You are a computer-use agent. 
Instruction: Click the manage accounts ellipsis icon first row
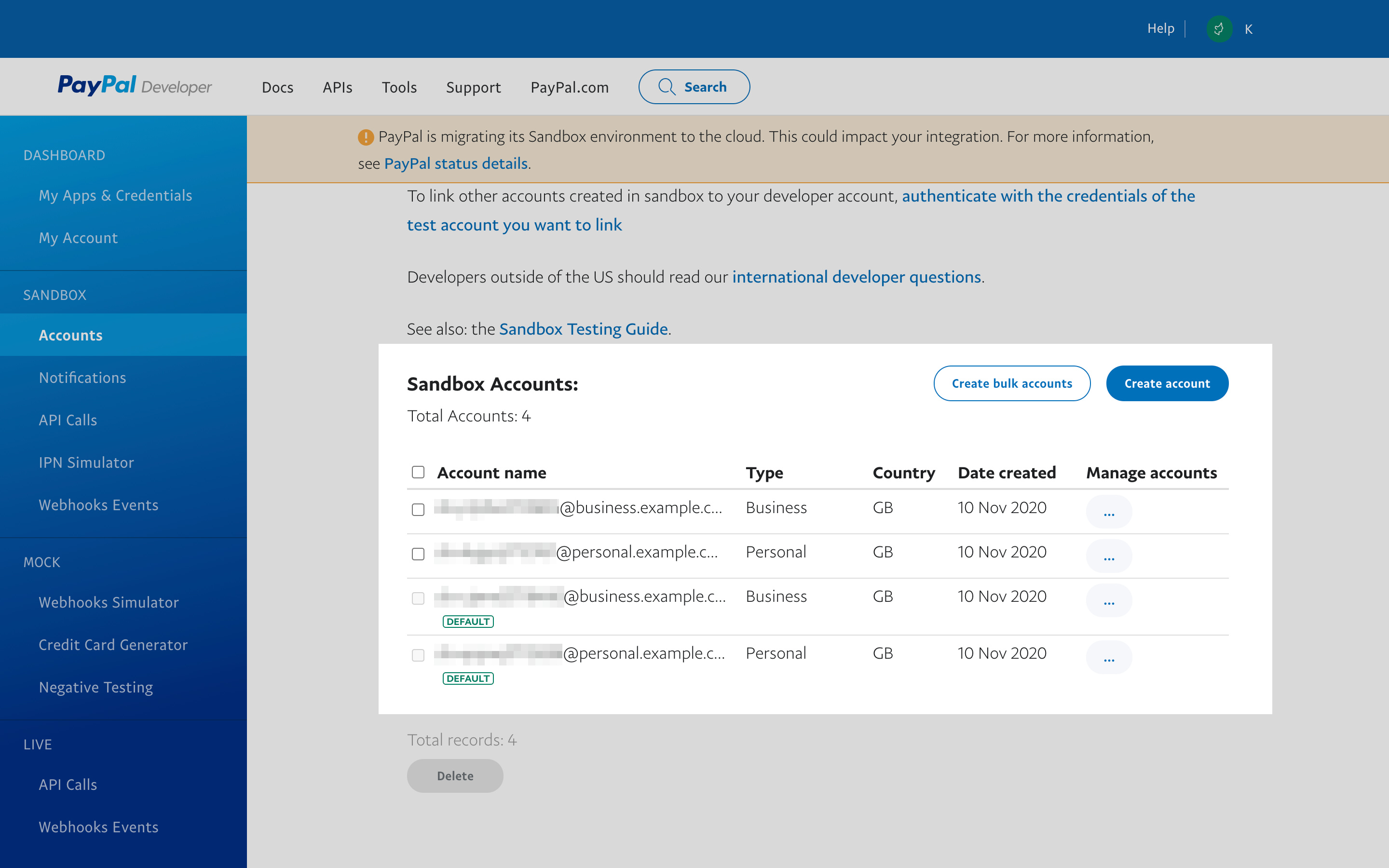point(1108,512)
